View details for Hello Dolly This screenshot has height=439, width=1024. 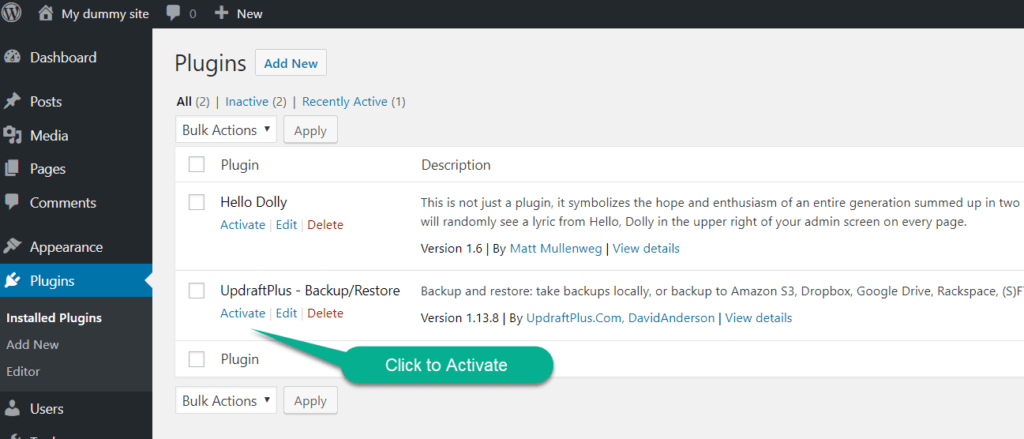646,249
